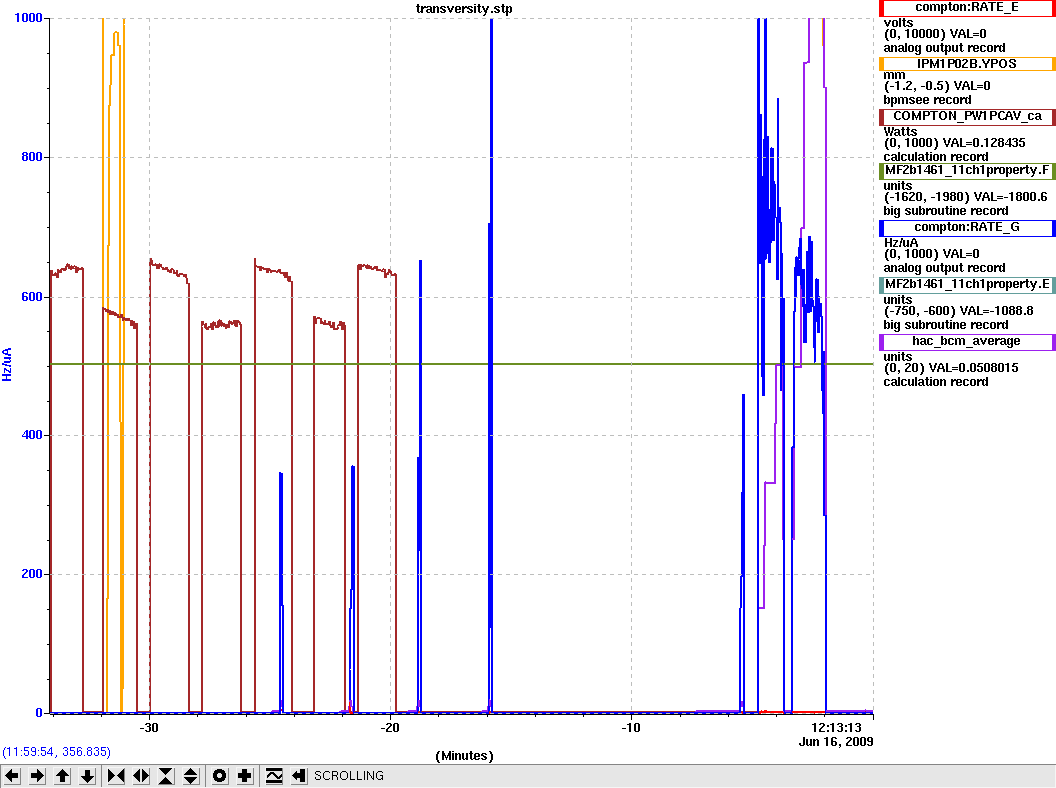Select the compton:RATE_G legend entry
1056x788 pixels.
[966, 228]
